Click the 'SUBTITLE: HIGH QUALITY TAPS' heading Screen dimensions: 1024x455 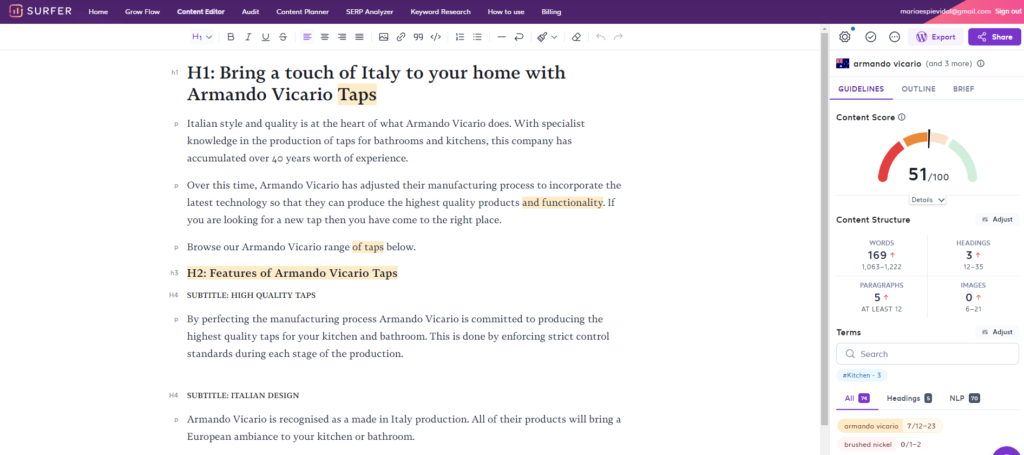coord(251,295)
